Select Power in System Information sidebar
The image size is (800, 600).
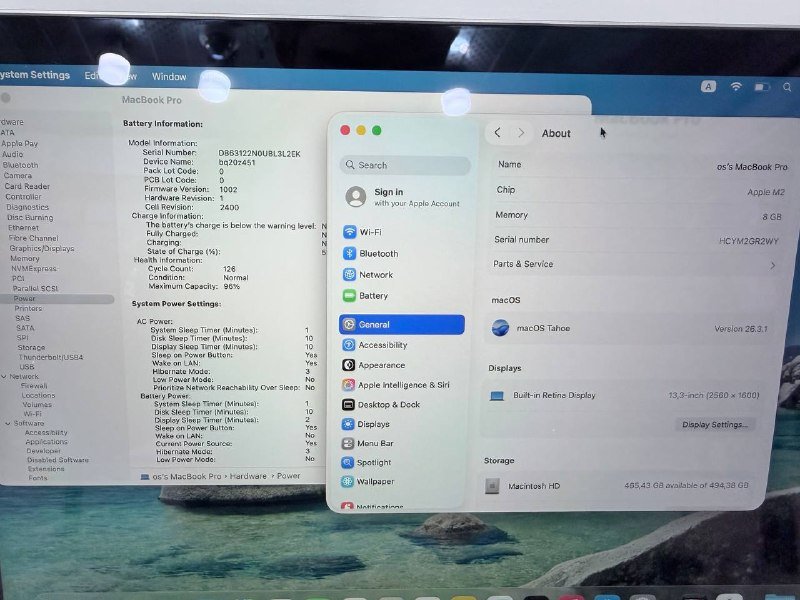click(24, 298)
